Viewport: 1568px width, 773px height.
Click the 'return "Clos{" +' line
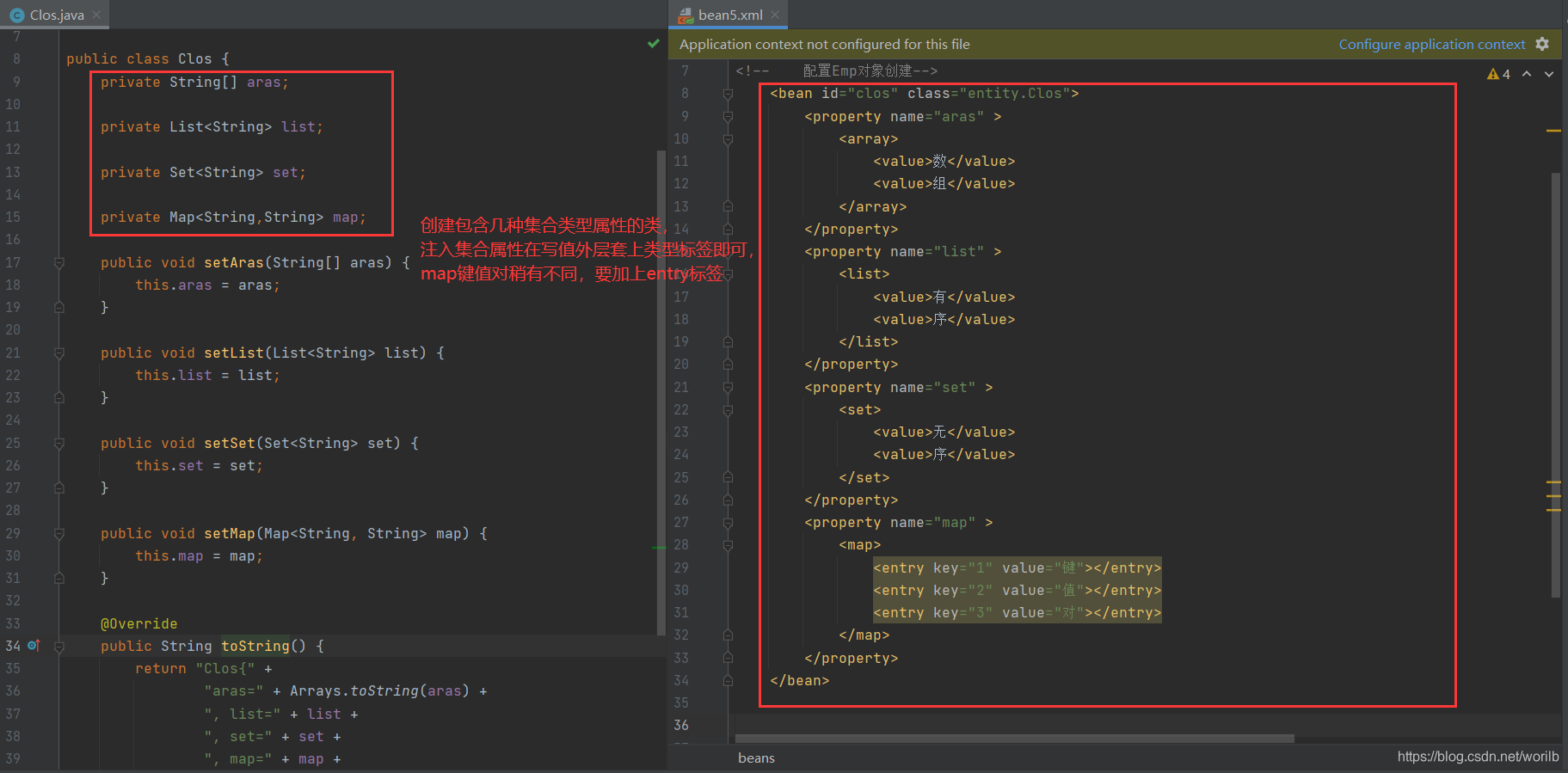coord(203,668)
